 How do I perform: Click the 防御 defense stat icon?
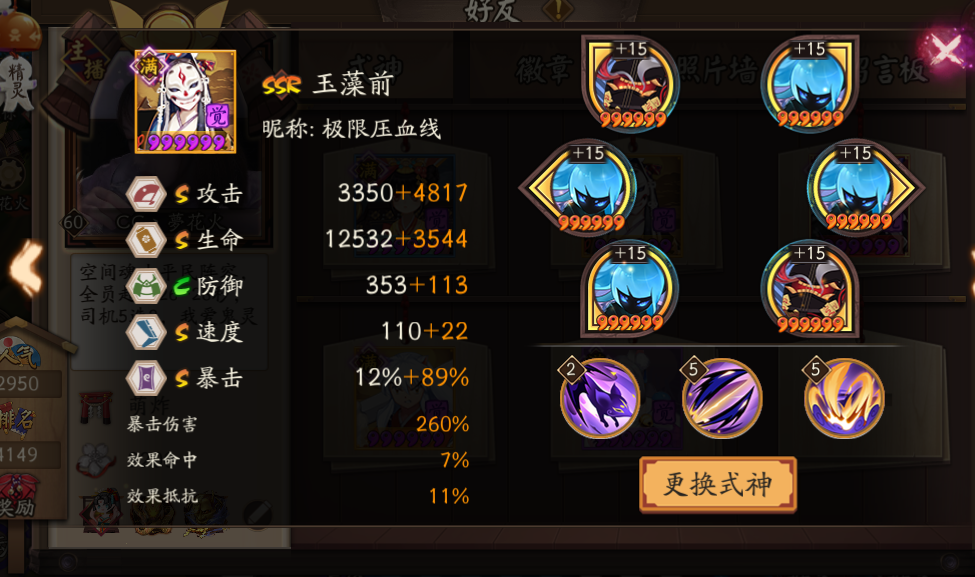point(146,286)
